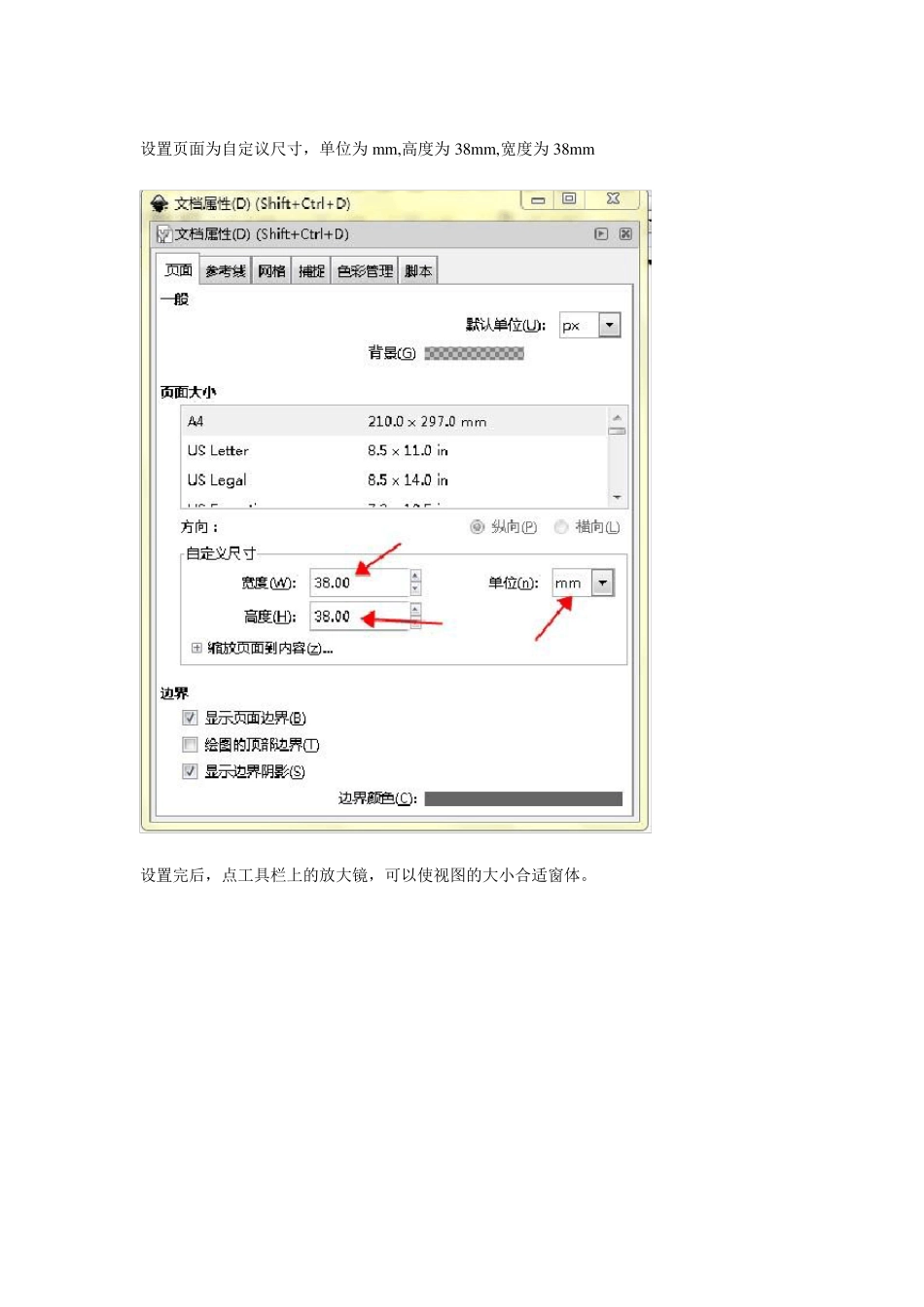Screen dimensions: 924x1307
Task: Click the 宽度 width input field
Action: tap(359, 583)
